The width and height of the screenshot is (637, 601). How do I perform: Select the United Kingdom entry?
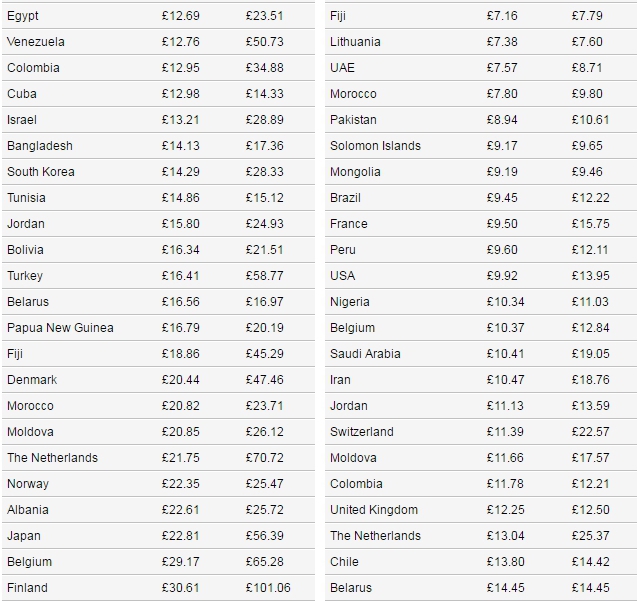click(x=374, y=510)
